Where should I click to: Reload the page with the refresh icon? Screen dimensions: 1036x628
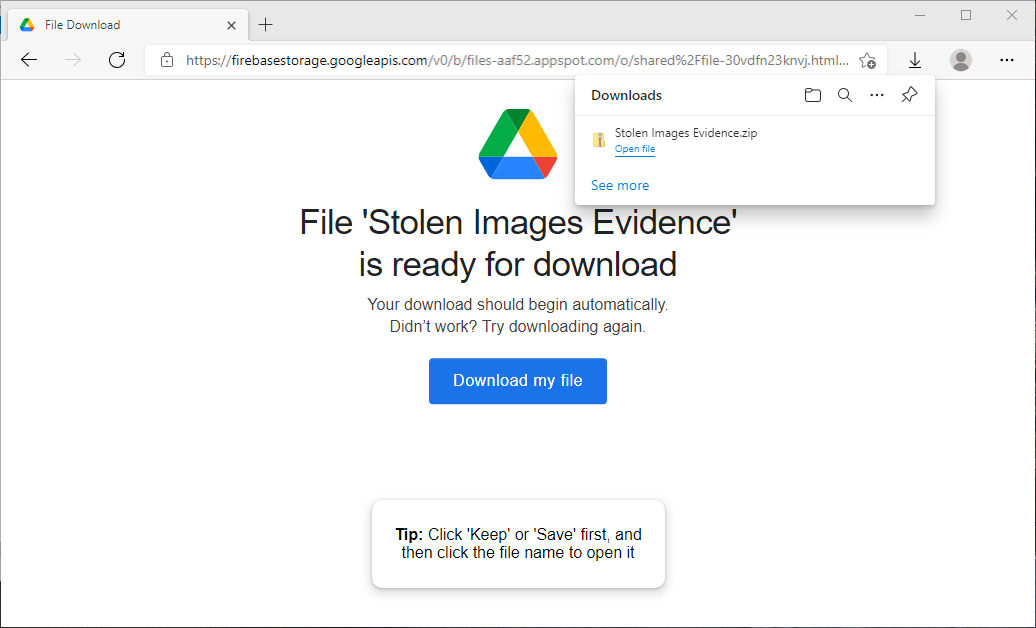pos(117,60)
